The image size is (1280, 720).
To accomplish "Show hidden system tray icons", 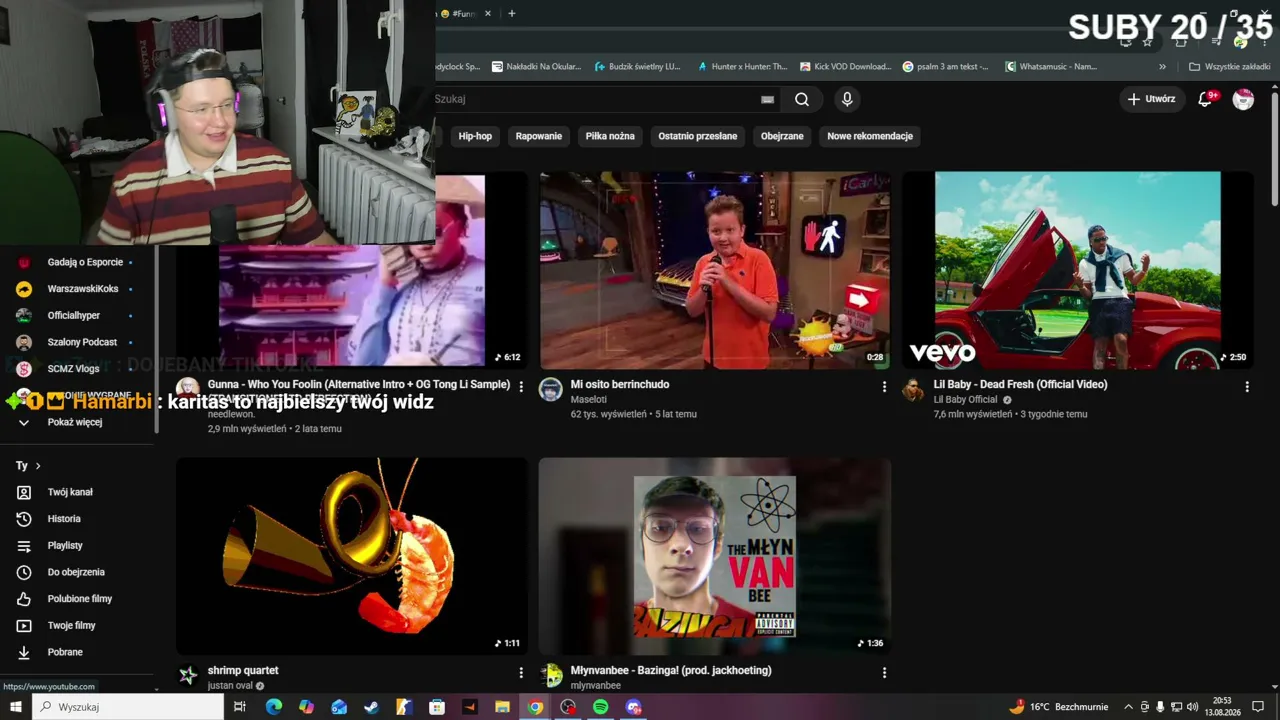I will (x=1129, y=707).
